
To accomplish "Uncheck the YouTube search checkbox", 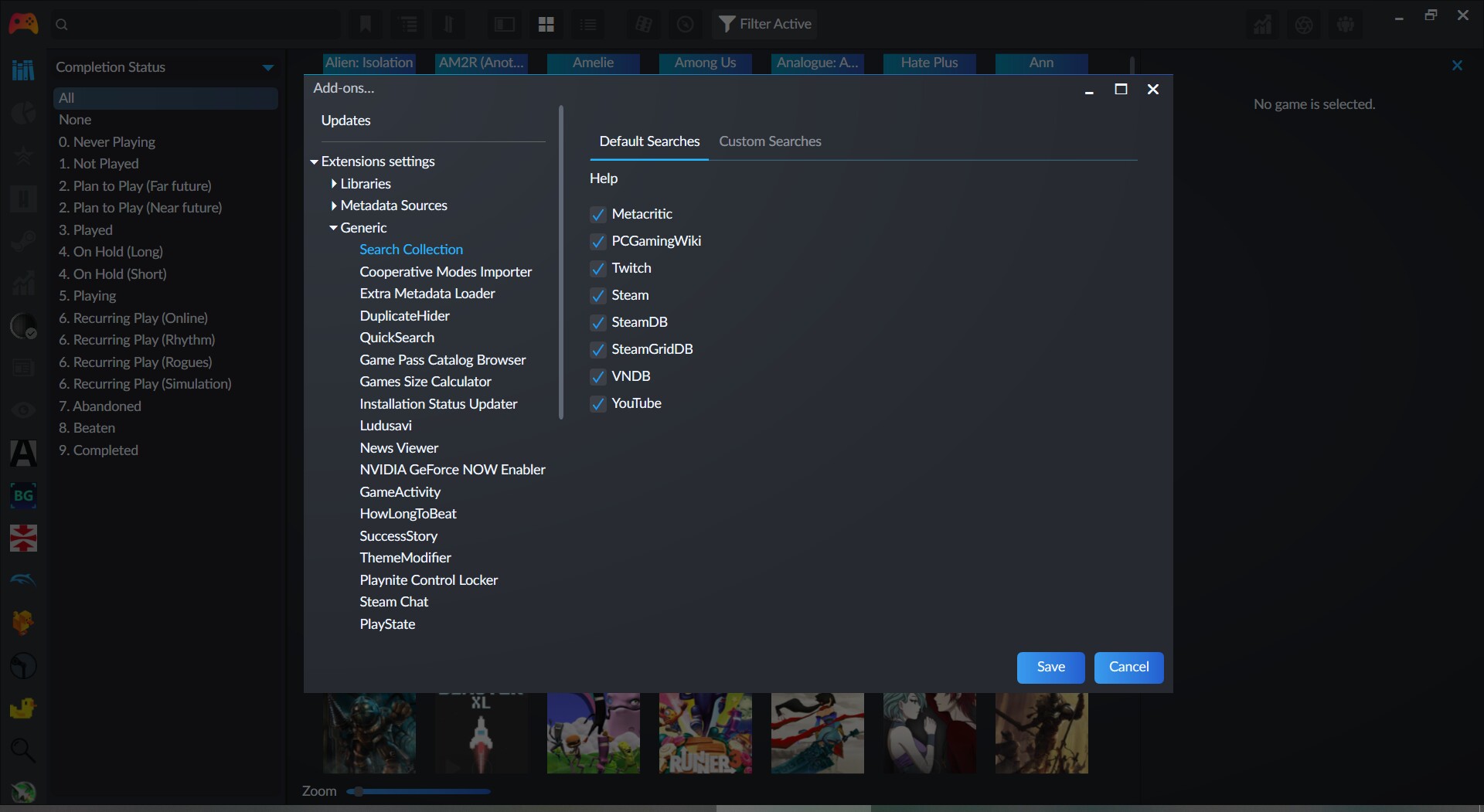I will (597, 404).
